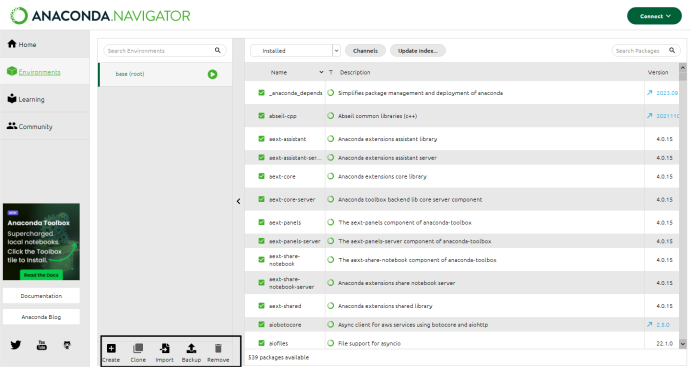
Task: Click the Backup environment icon
Action: pos(191,349)
